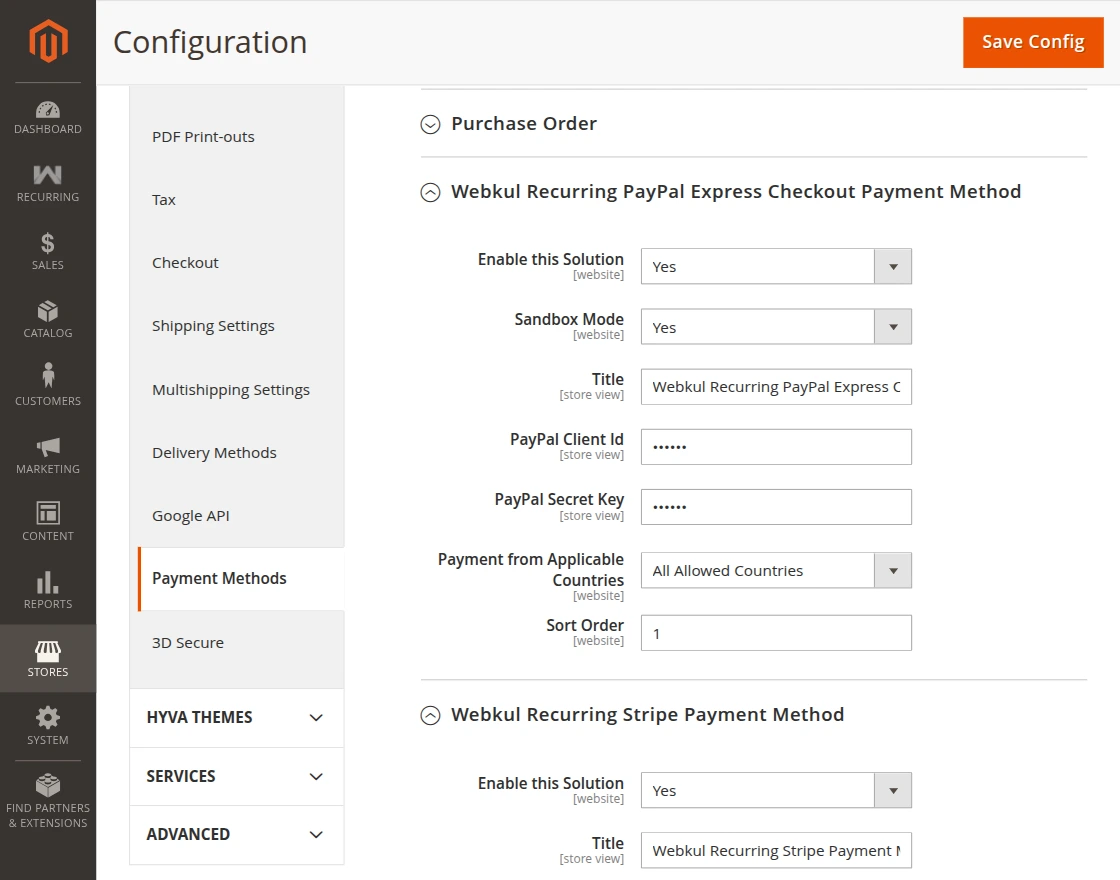
Task: Click the Magento logo at the top
Action: pos(47,40)
